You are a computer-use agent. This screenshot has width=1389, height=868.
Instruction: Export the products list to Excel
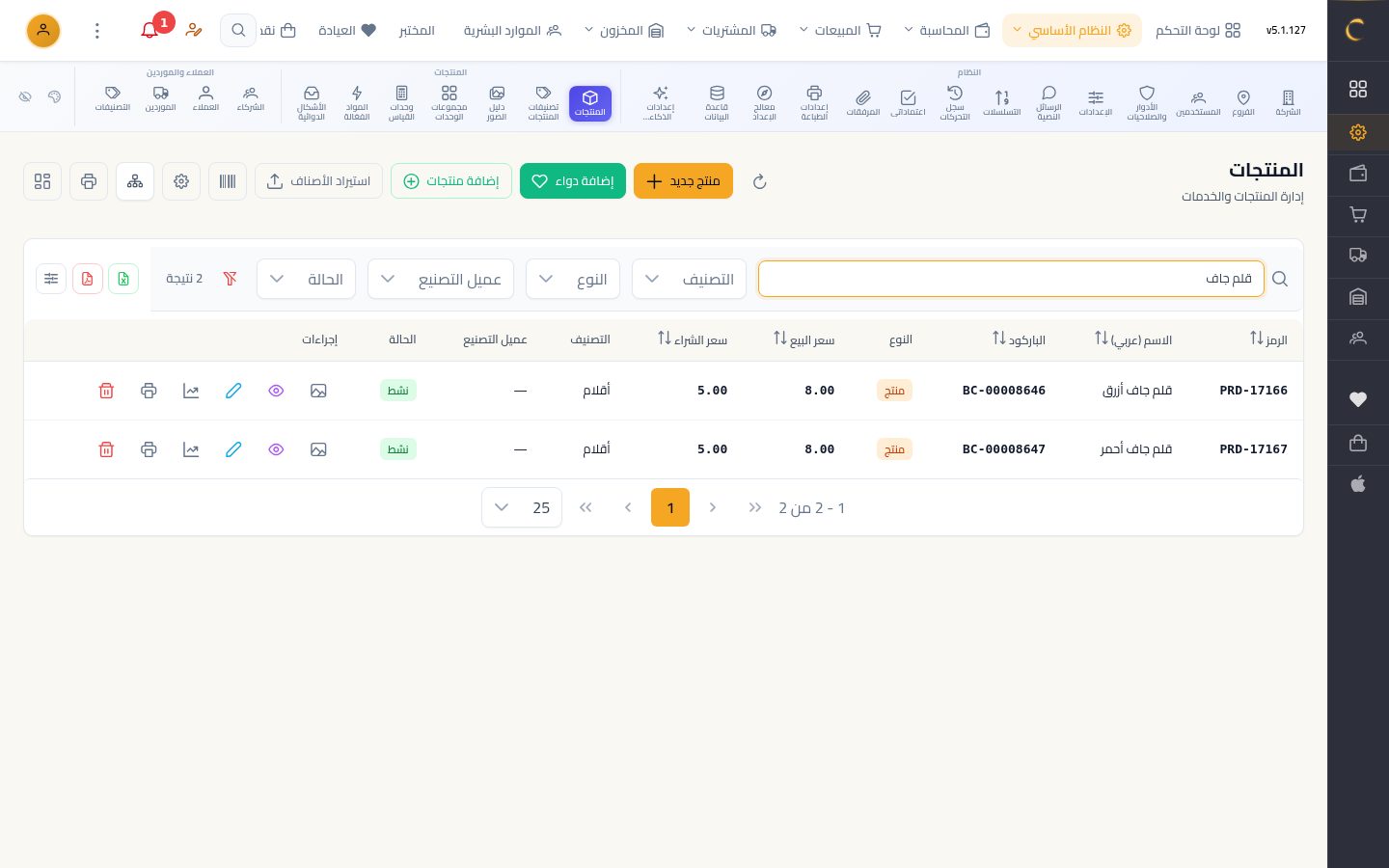123,279
